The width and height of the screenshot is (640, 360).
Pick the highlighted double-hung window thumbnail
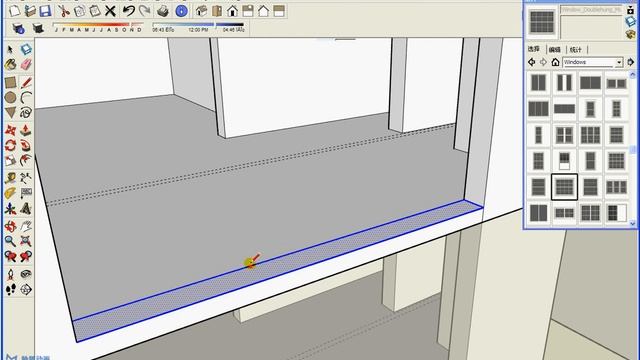point(564,187)
